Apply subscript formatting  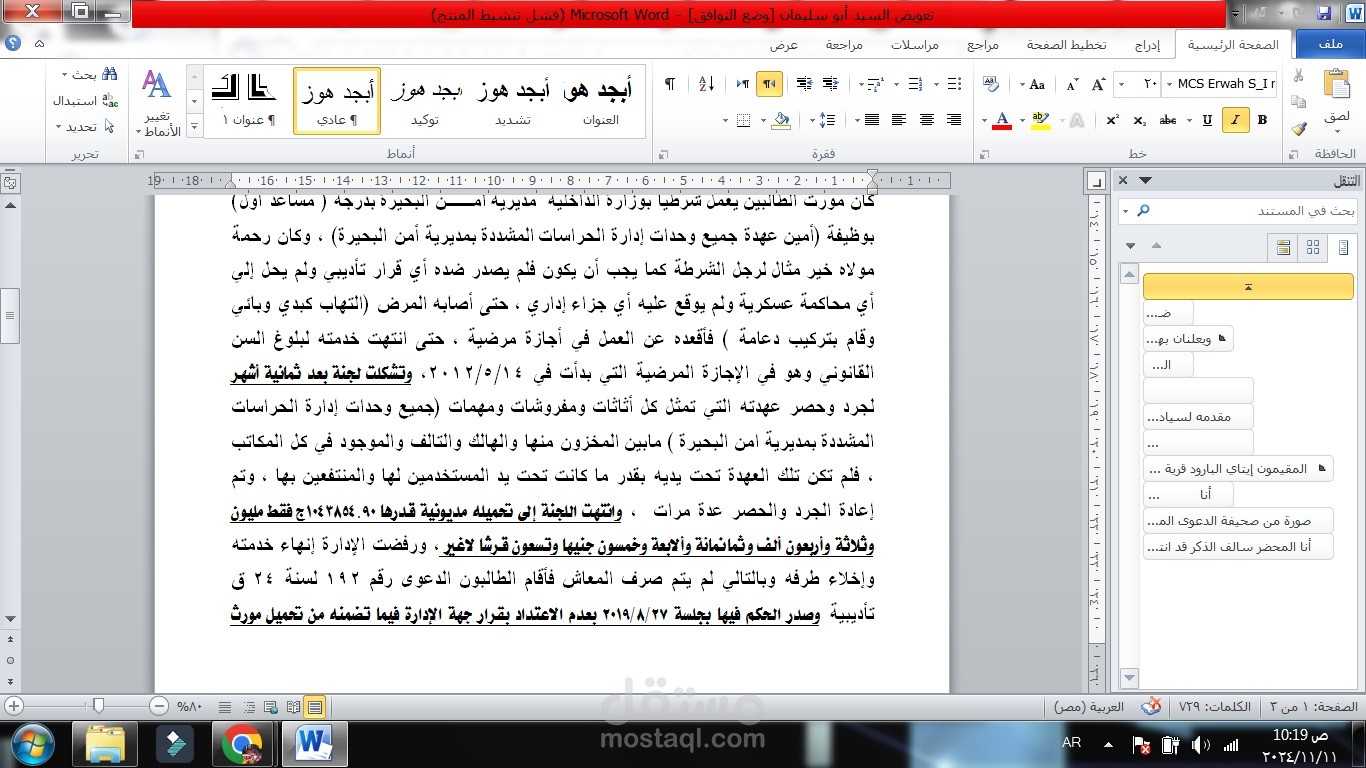tap(1140, 120)
